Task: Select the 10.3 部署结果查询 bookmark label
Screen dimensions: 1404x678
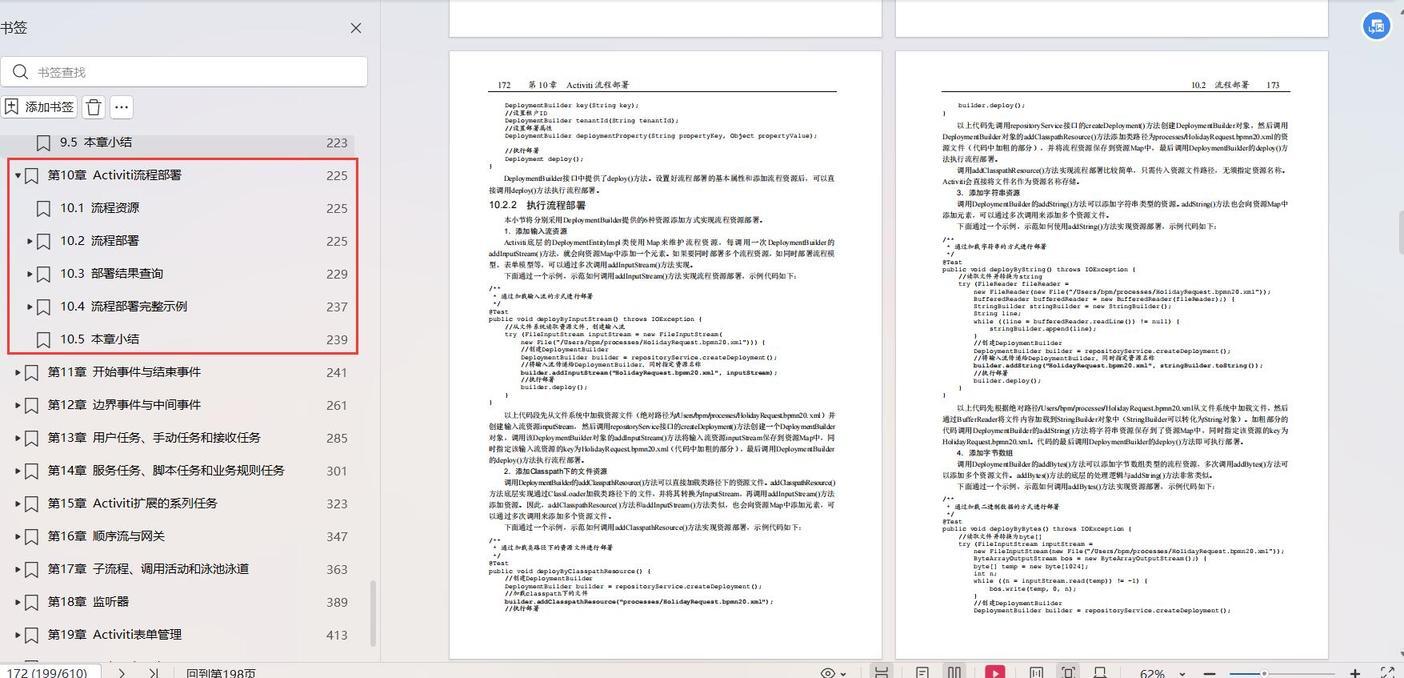Action: (111, 274)
